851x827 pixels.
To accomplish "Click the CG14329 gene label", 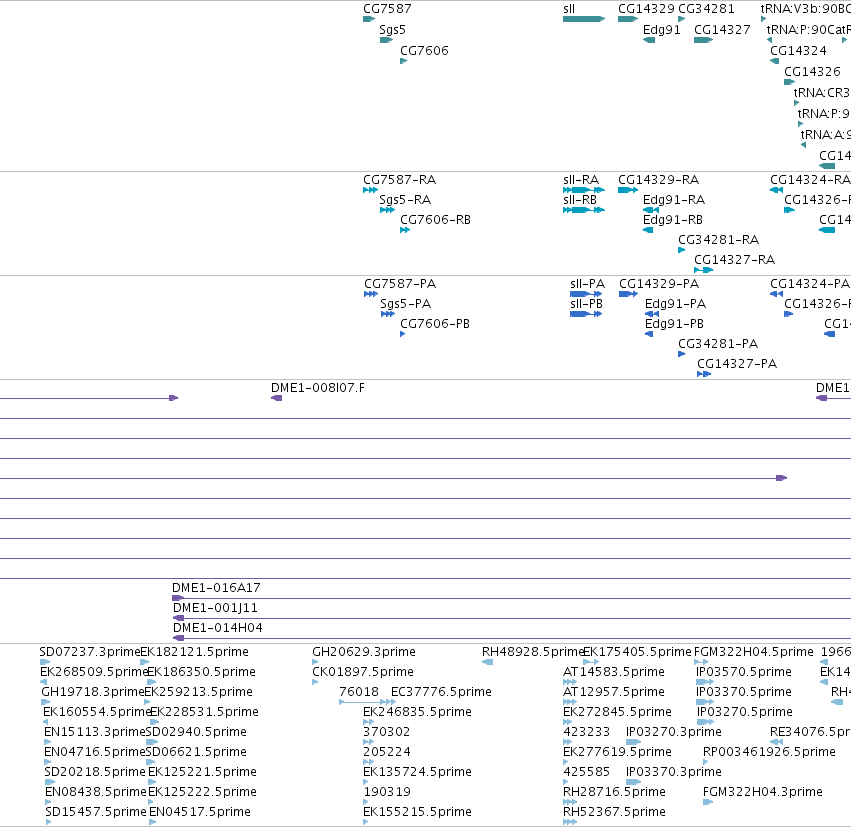I will 646,9.
